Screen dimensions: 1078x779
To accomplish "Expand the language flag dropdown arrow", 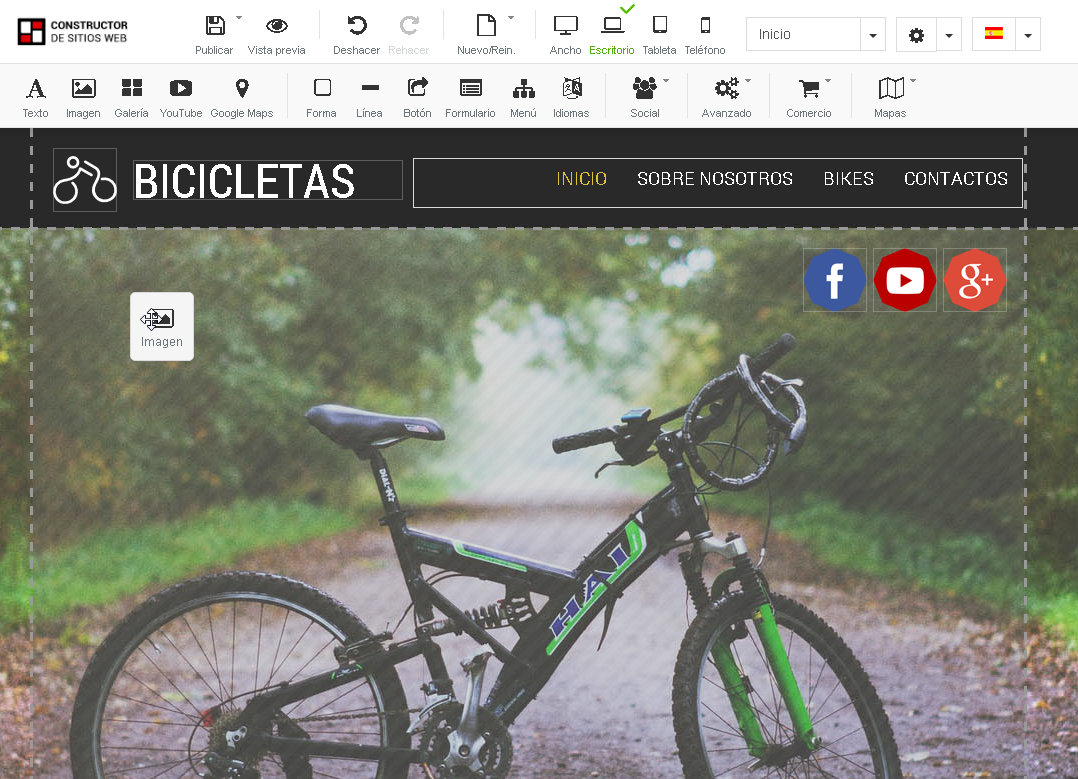I will click(x=1028, y=35).
